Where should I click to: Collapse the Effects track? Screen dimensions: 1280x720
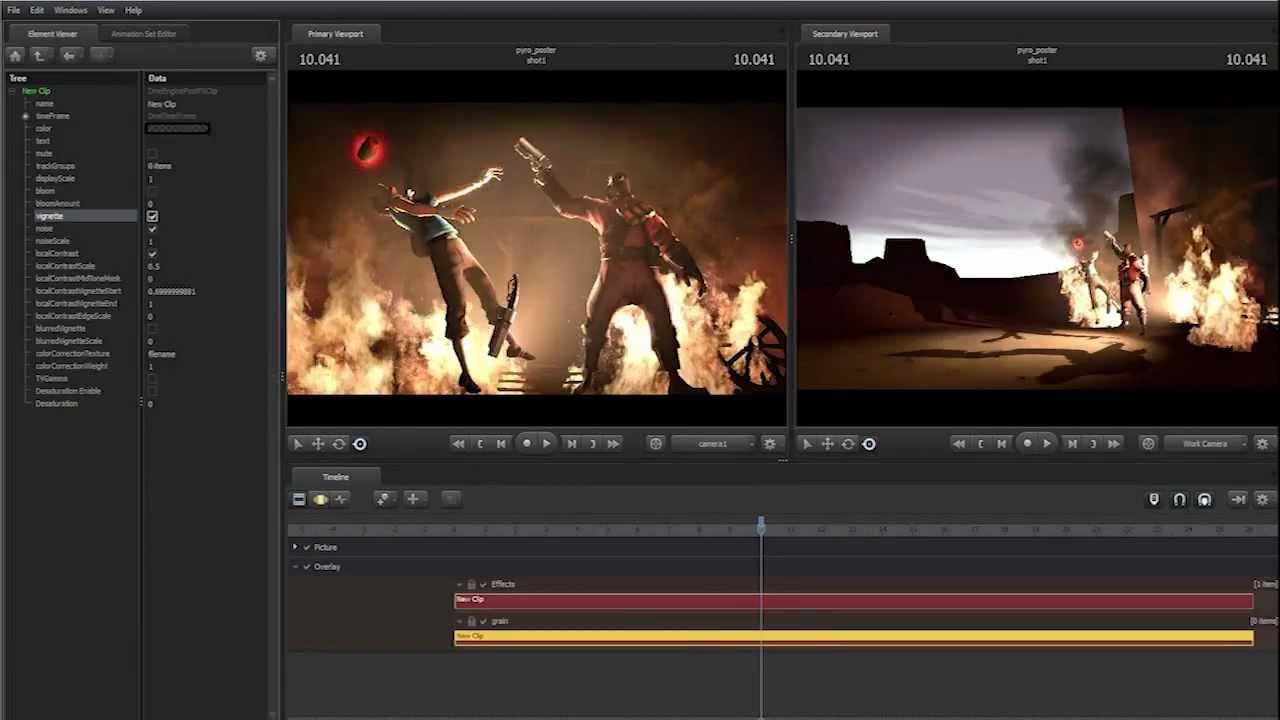460,585
